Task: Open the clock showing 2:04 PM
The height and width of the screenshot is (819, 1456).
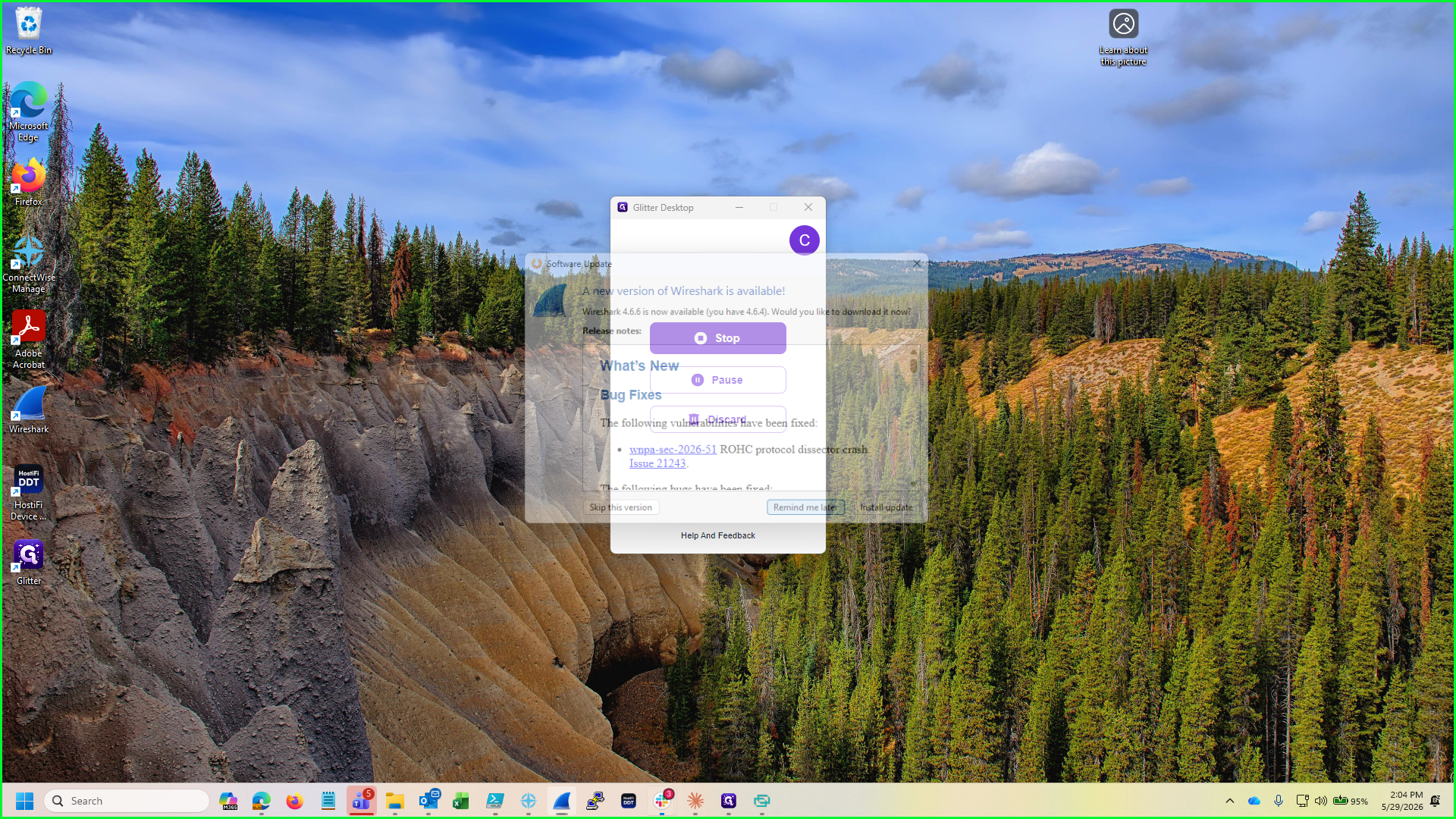Action: [x=1402, y=801]
